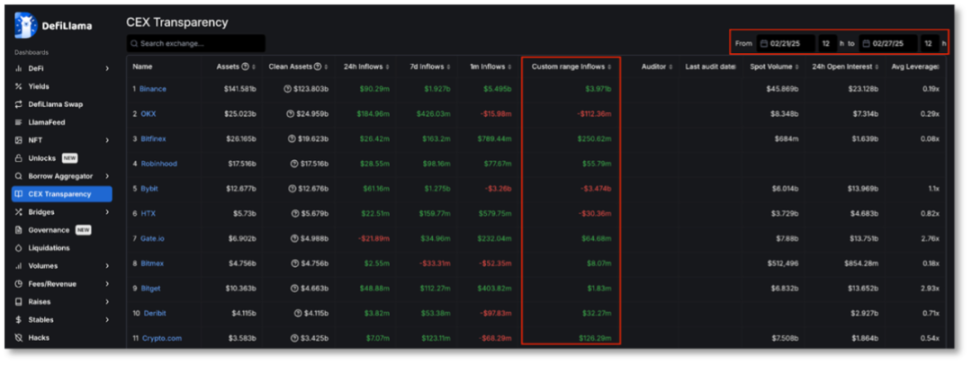The height and width of the screenshot is (365, 972).
Task: Click the Liquidations droplet icon
Action: click(19, 248)
